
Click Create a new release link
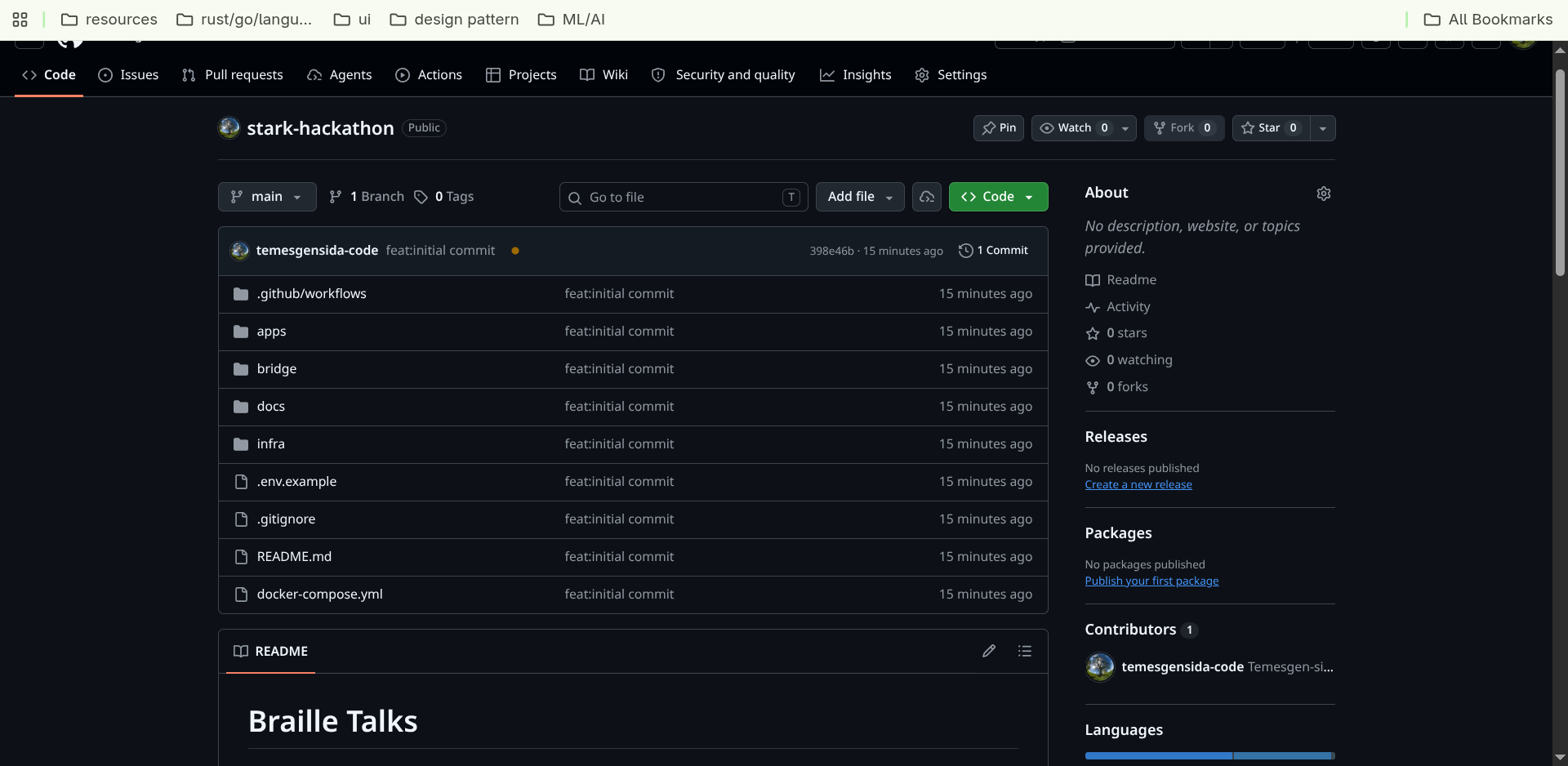coord(1138,485)
